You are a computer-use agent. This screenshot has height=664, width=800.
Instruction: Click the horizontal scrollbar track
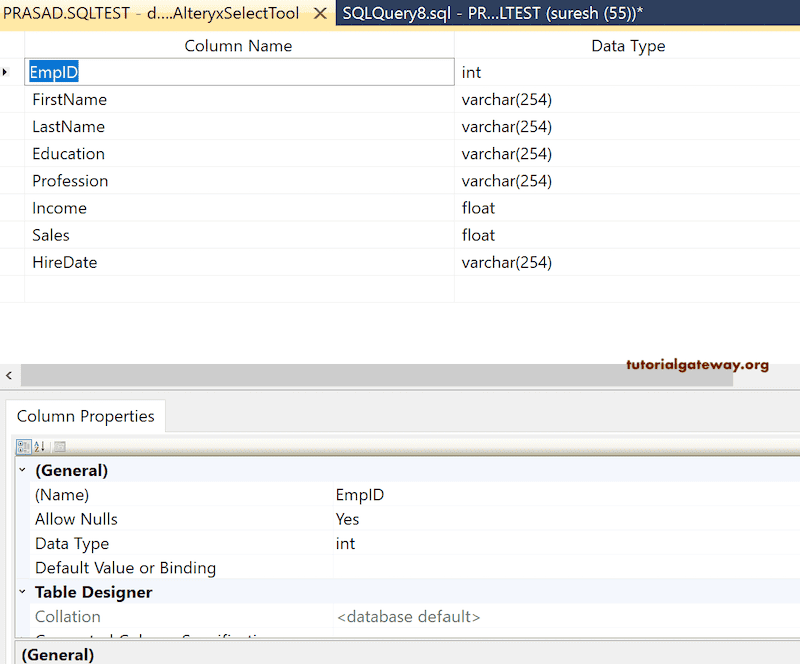[400, 375]
